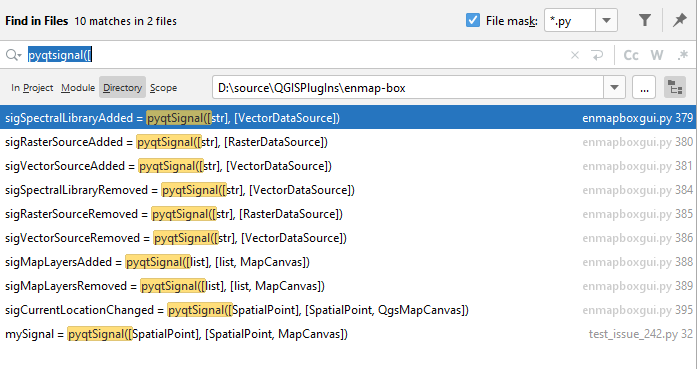Image resolution: width=697 pixels, height=369 pixels.
Task: Select the sigRasterSourceRemoved result row
Action: pos(348,214)
